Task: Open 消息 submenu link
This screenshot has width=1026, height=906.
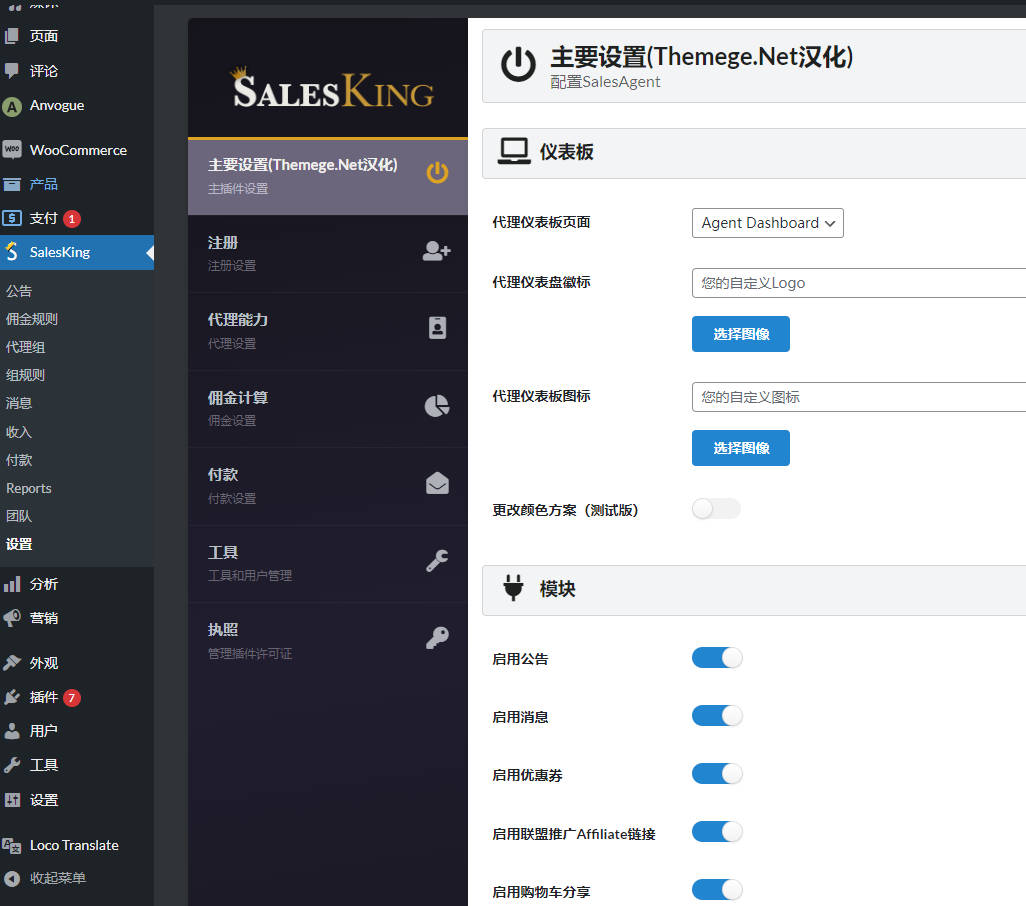Action: click(x=19, y=404)
